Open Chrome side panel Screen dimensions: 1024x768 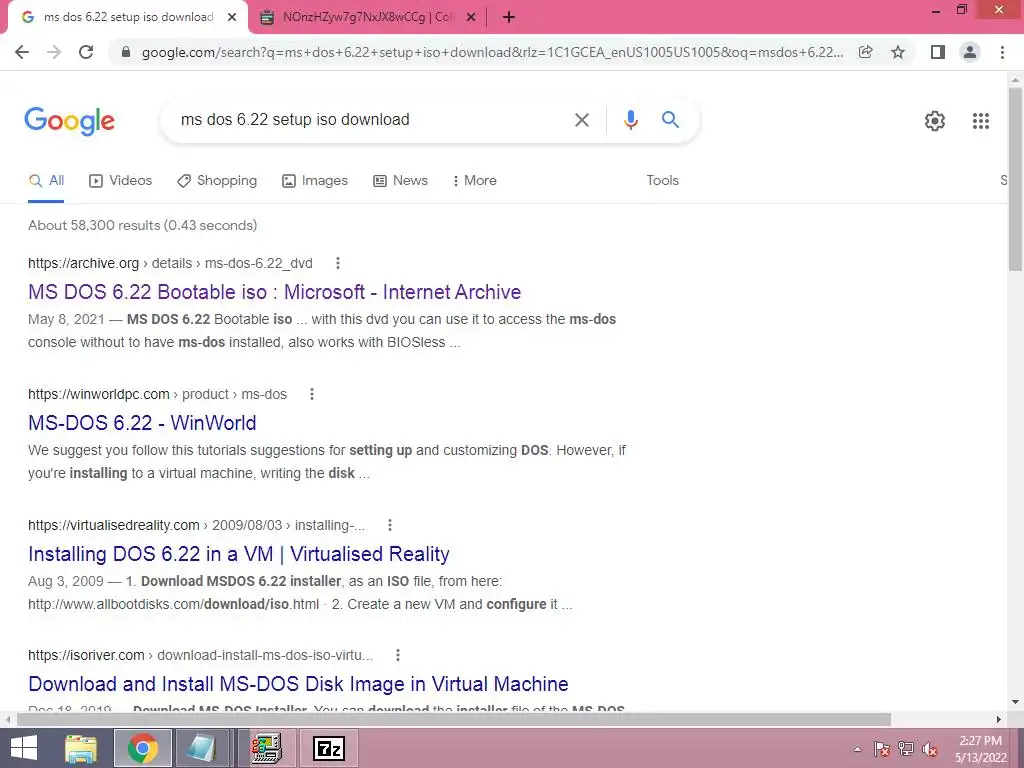tap(938, 52)
